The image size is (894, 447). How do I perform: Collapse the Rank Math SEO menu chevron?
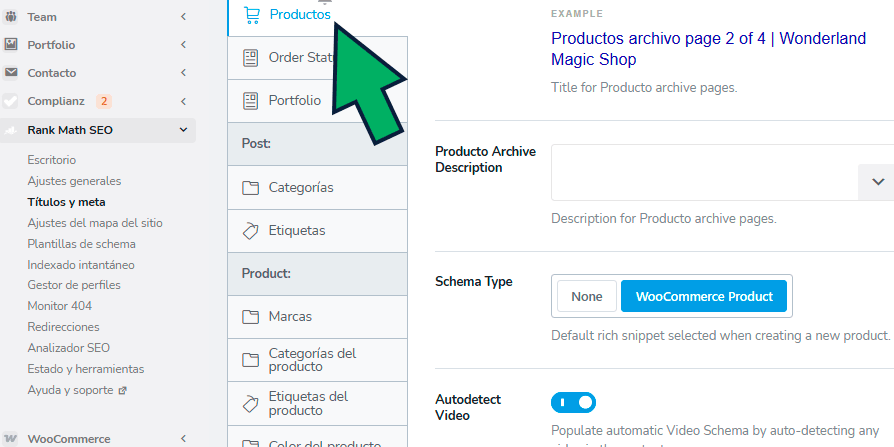click(184, 130)
